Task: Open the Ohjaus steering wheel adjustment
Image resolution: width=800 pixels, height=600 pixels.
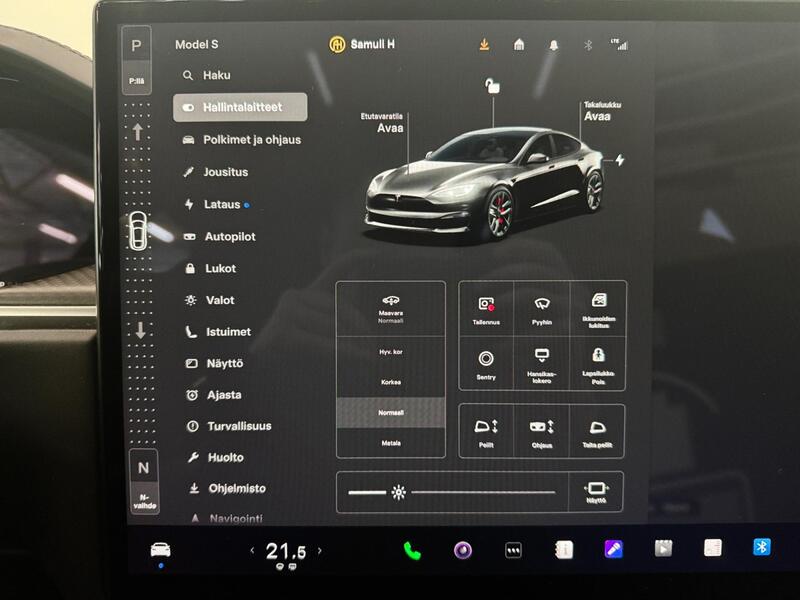Action: pos(541,430)
